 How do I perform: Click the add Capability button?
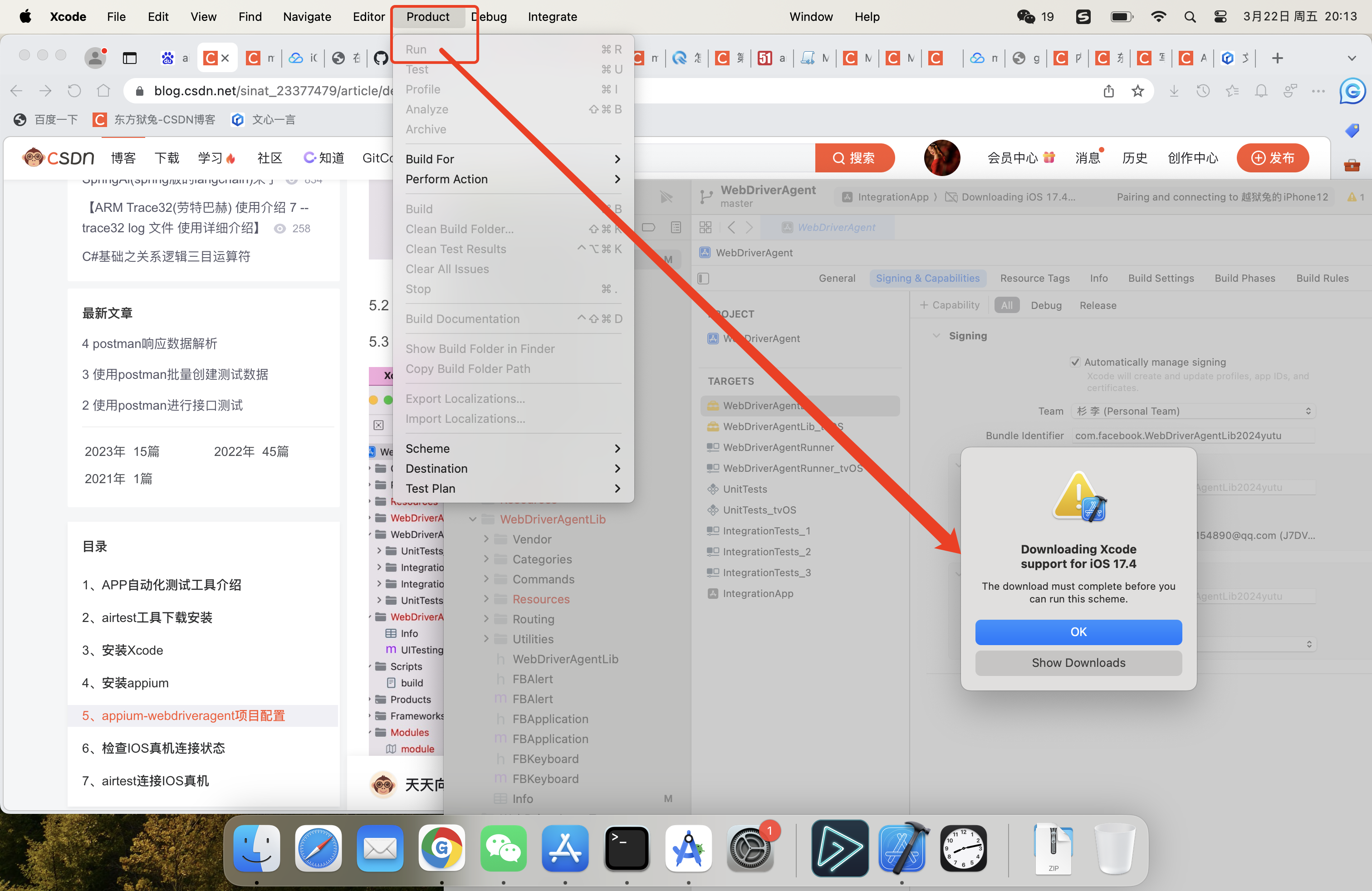tap(950, 305)
